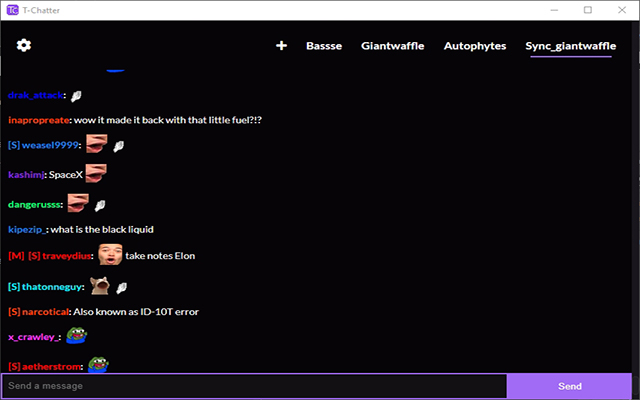Click the frog emote in x_crawley_'s message

77,336
